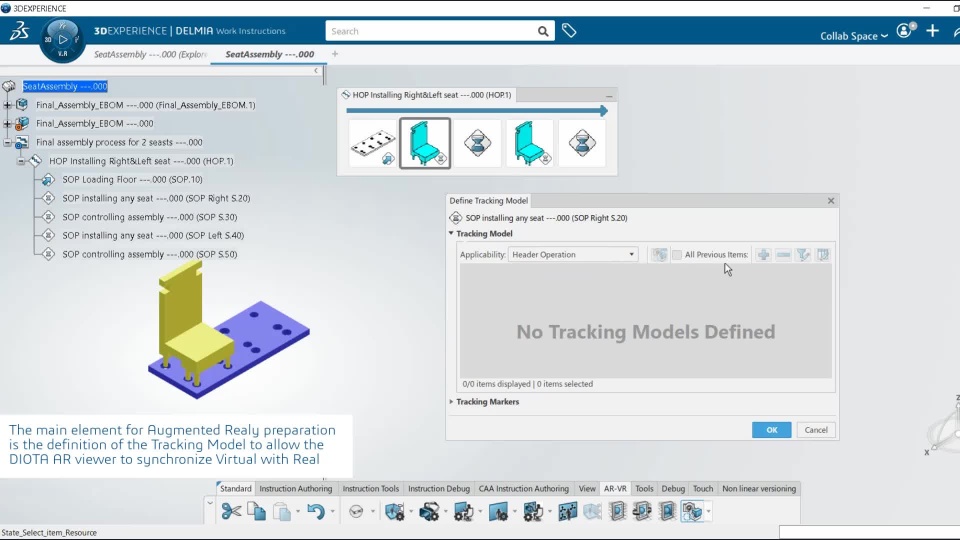Click the Copy tool icon
Viewport: 960px width, 540px height.
pos(257,511)
